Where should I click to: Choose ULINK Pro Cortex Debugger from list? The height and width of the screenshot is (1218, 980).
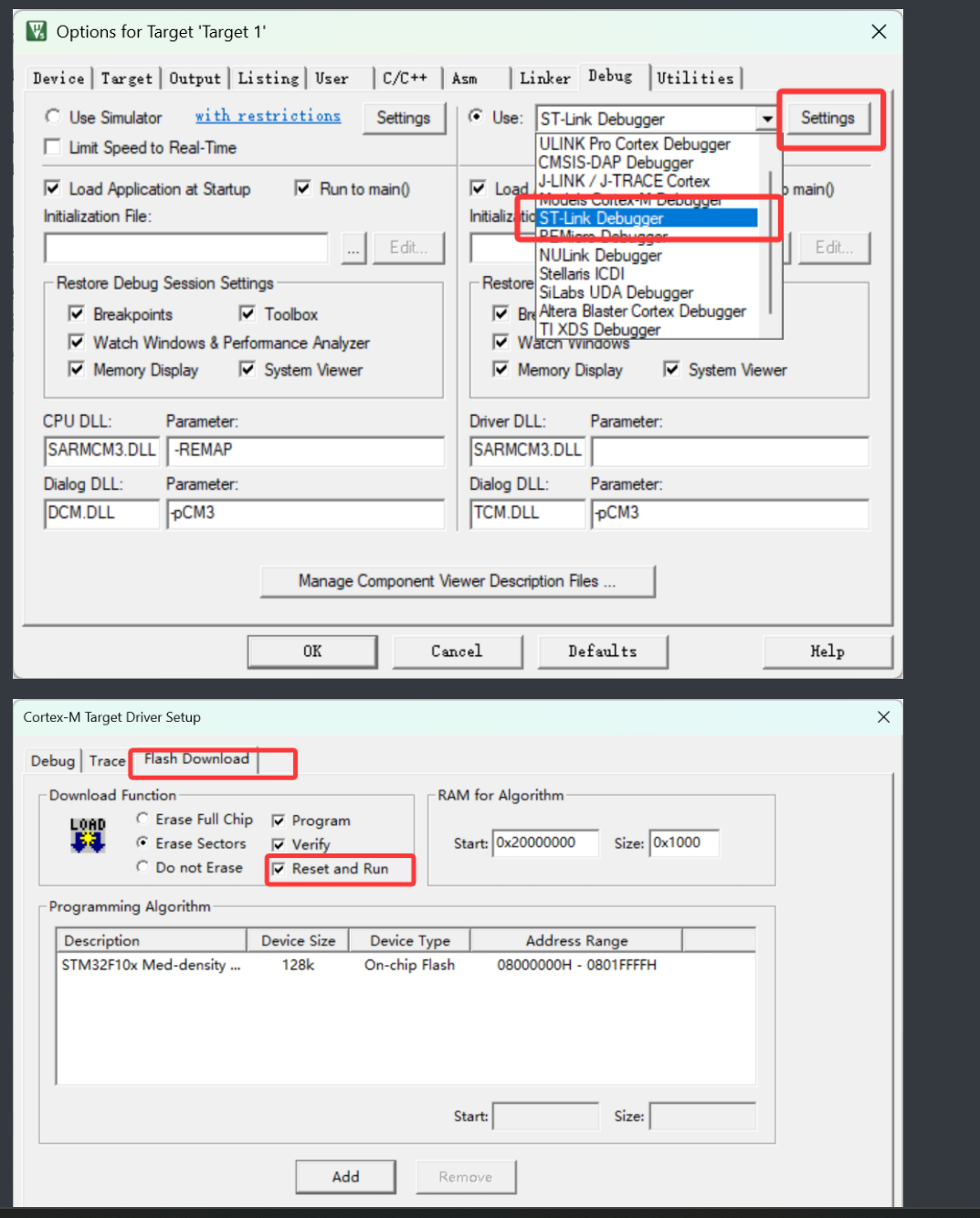click(635, 144)
